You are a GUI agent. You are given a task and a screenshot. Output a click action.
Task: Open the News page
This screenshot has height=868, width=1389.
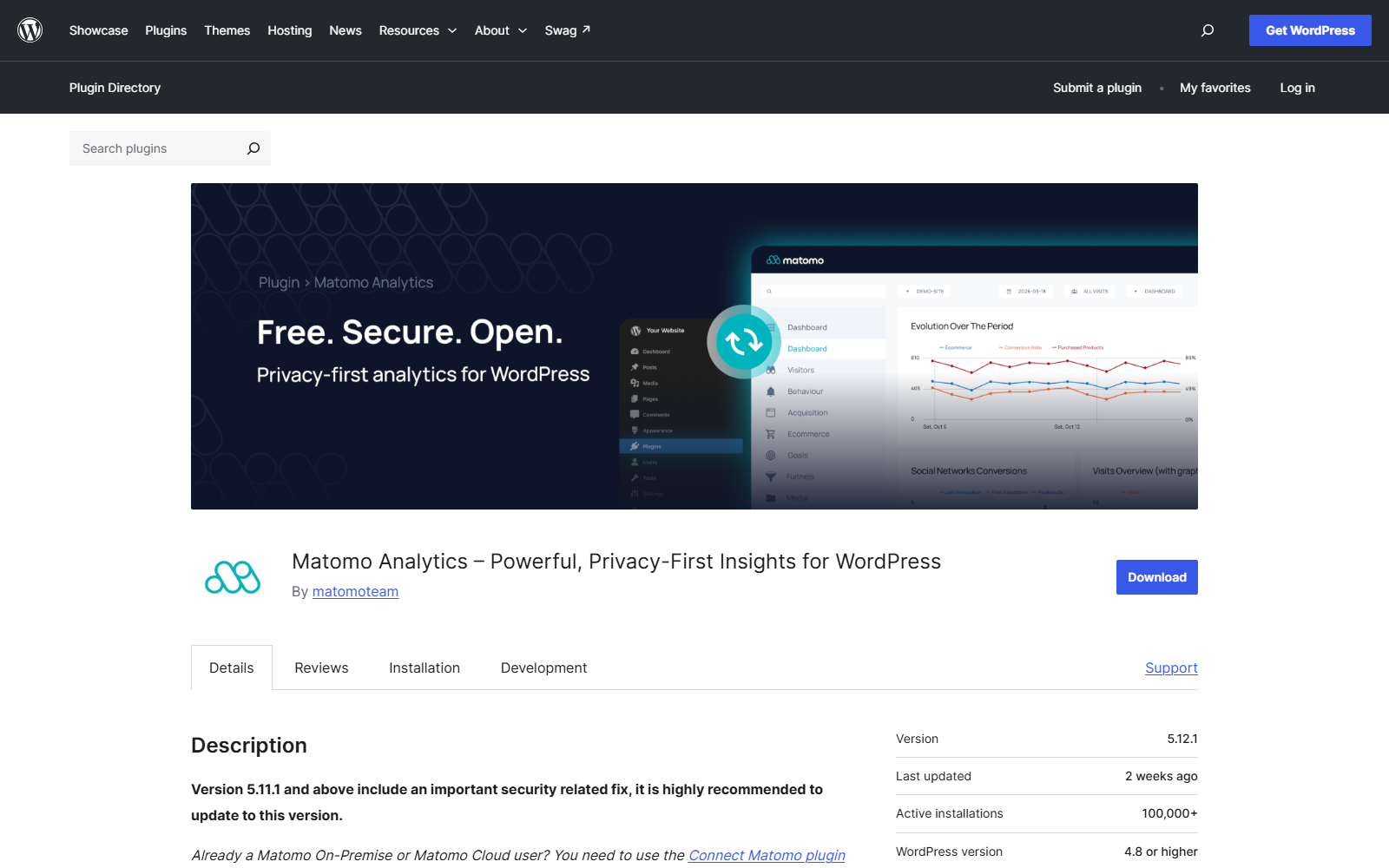click(346, 30)
